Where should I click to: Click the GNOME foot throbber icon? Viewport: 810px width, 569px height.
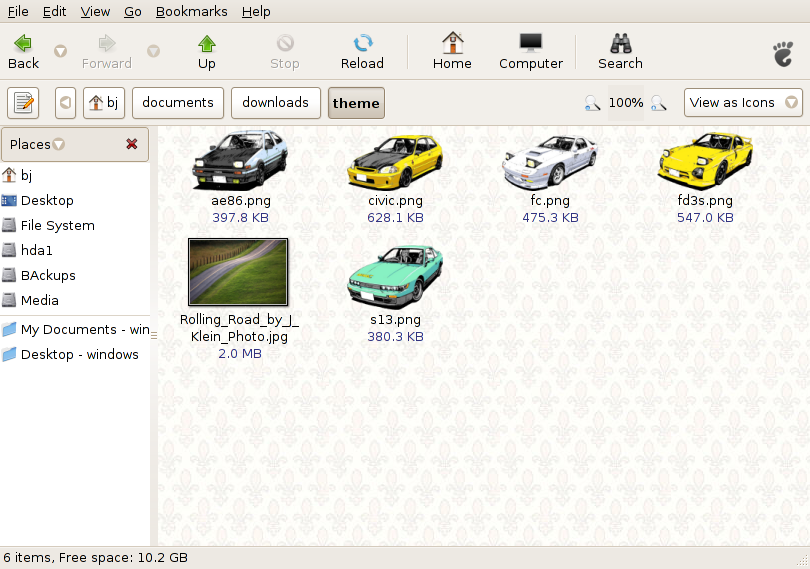tap(783, 54)
